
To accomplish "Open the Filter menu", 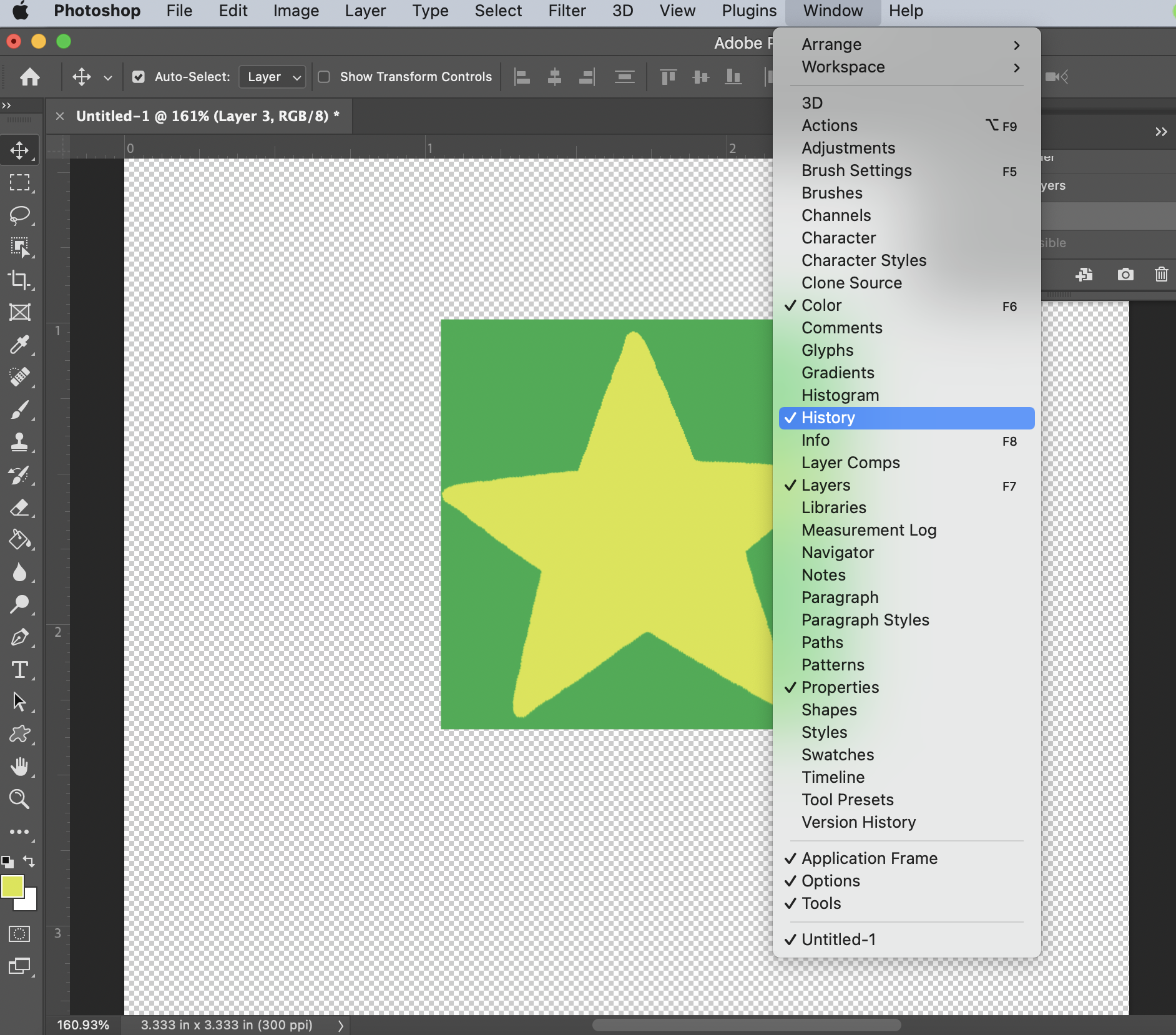I will 566,11.
